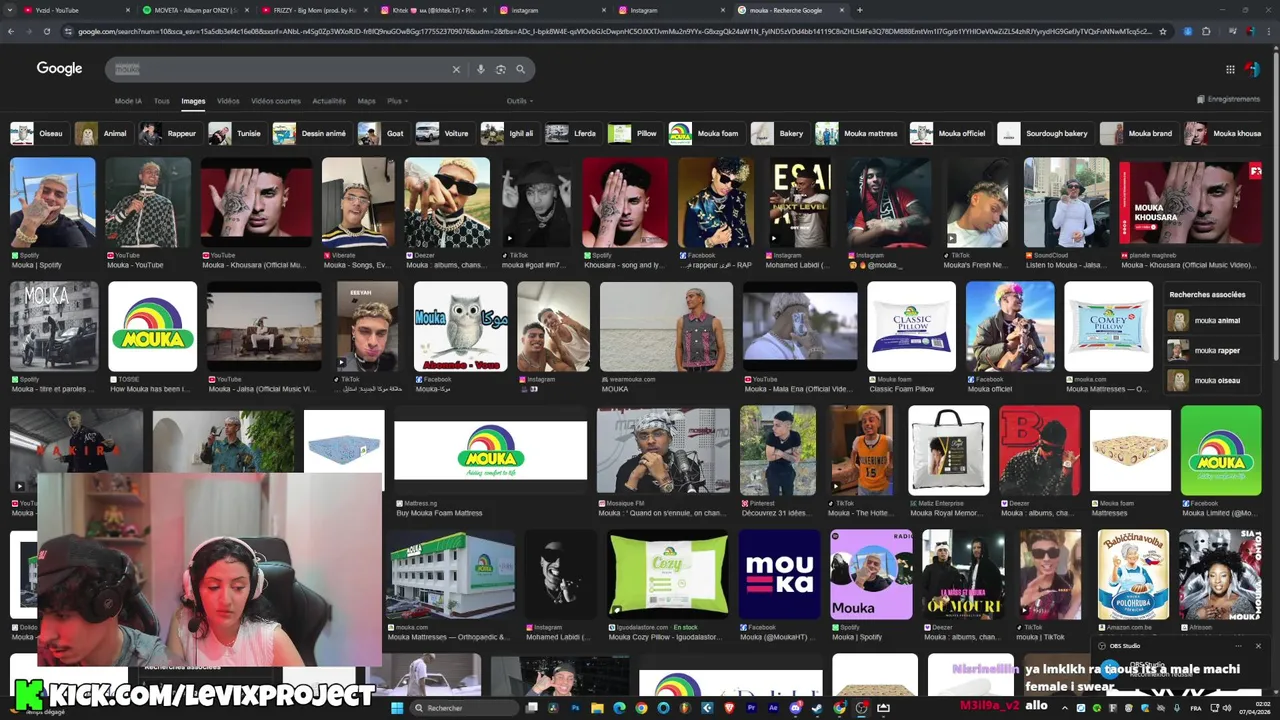Close the OBS Studio notification
The height and width of the screenshot is (720, 1280).
1258,646
